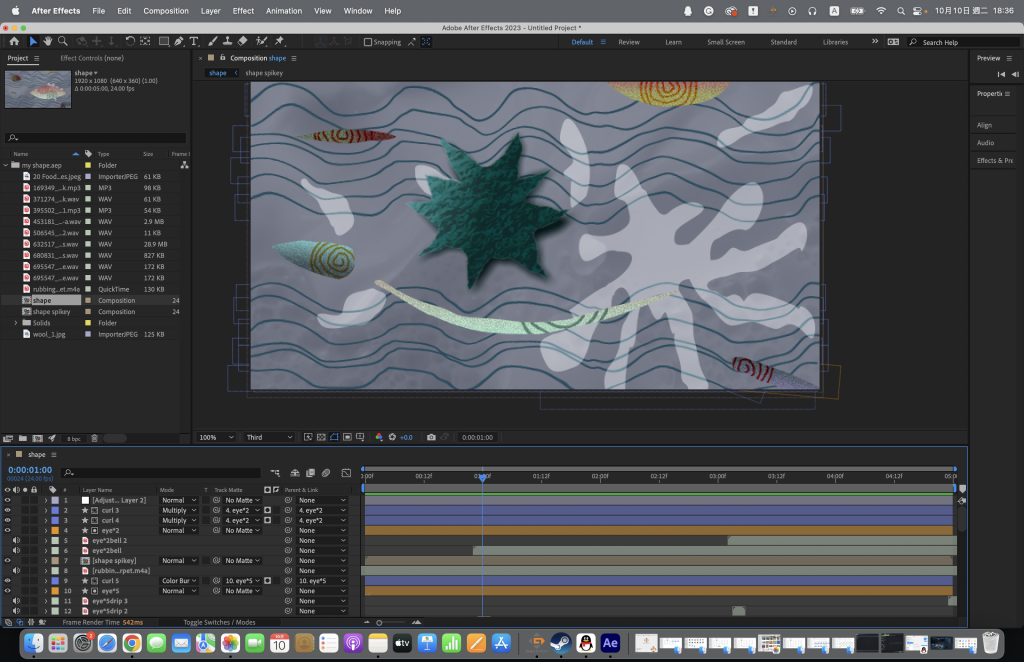The image size is (1024, 662).
Task: Click Toggle Switches / Modes
Action: [219, 622]
